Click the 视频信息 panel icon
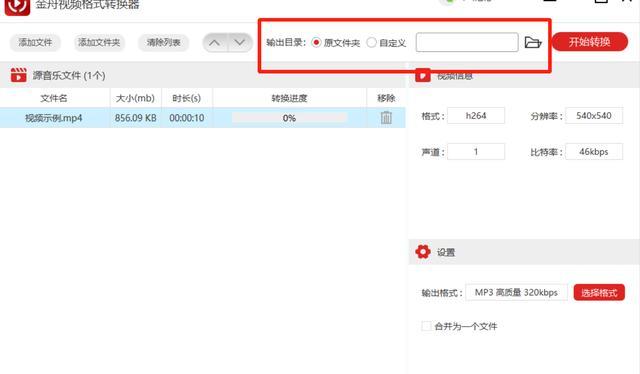Image resolution: width=640 pixels, height=374 pixels. (423, 76)
